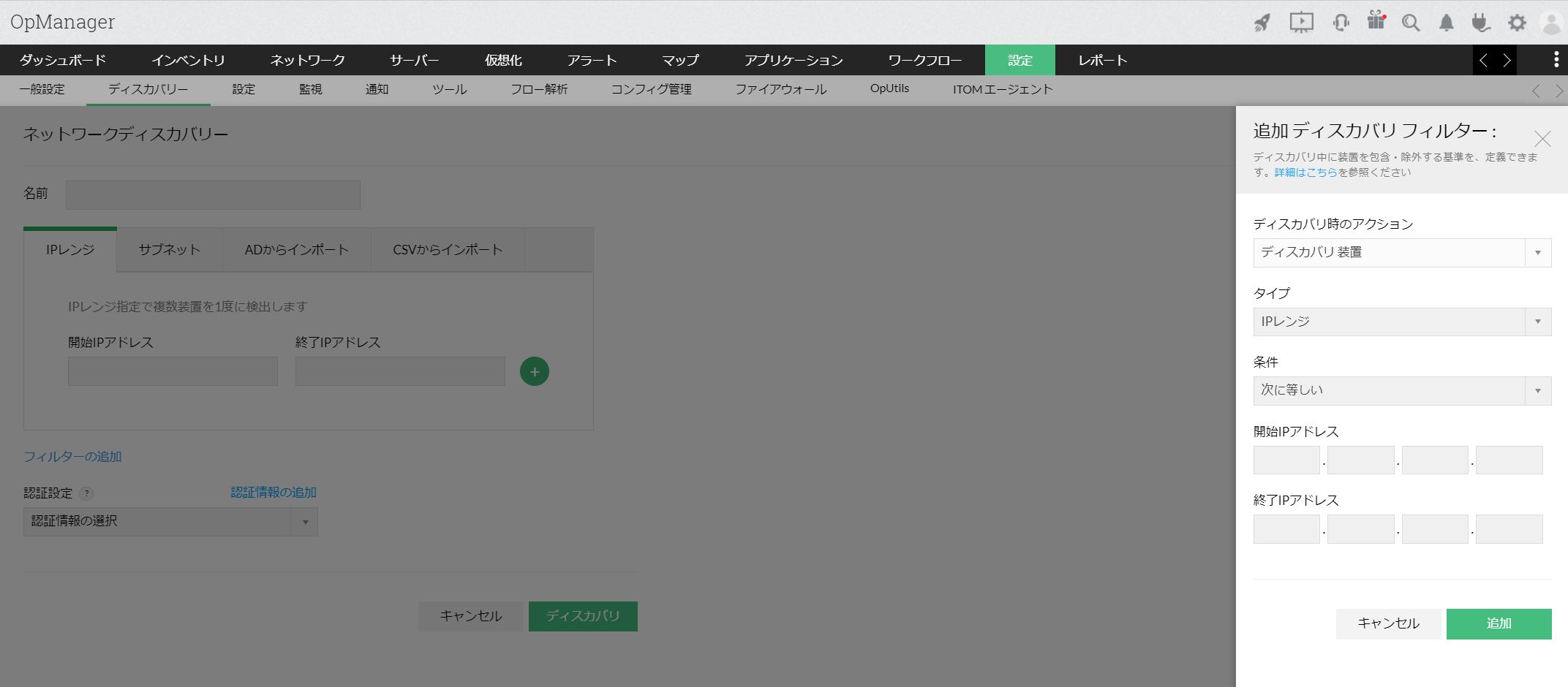Click the 名前 input field
The width and height of the screenshot is (1568, 687).
(x=212, y=194)
